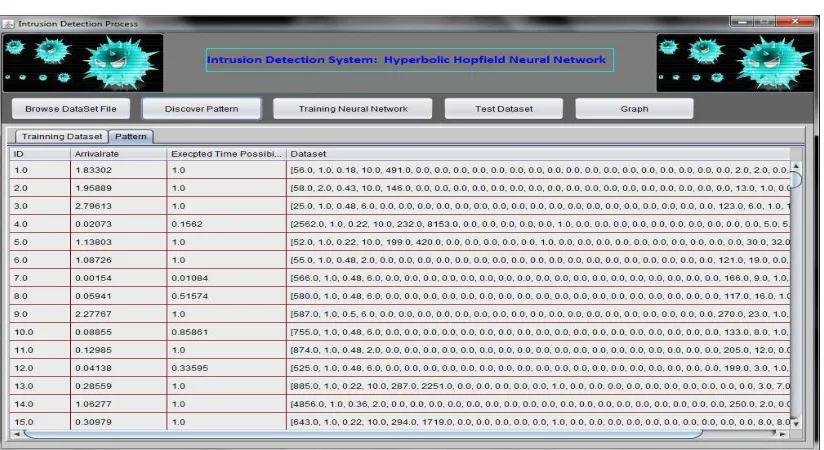Viewport: 824px width, 450px height.
Task: Run the Discover Pattern button
Action: click(201, 109)
